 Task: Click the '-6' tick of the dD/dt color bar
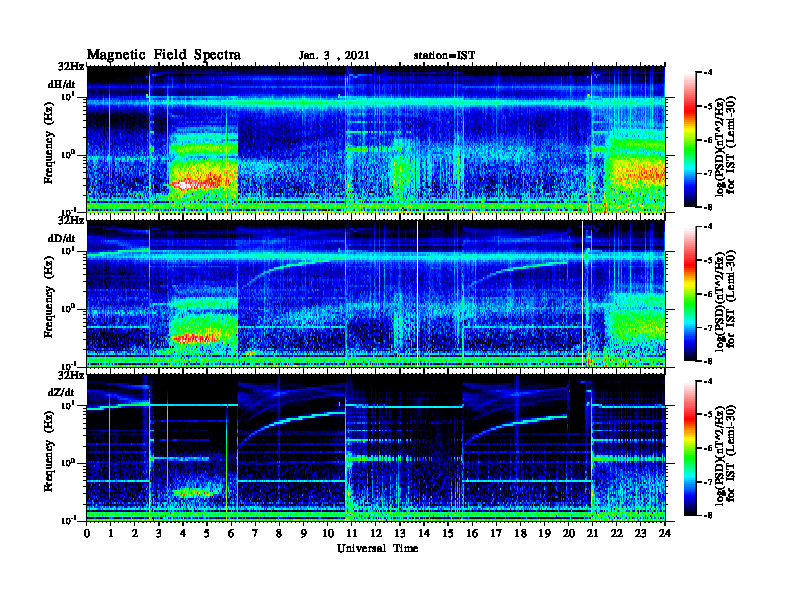click(709, 294)
